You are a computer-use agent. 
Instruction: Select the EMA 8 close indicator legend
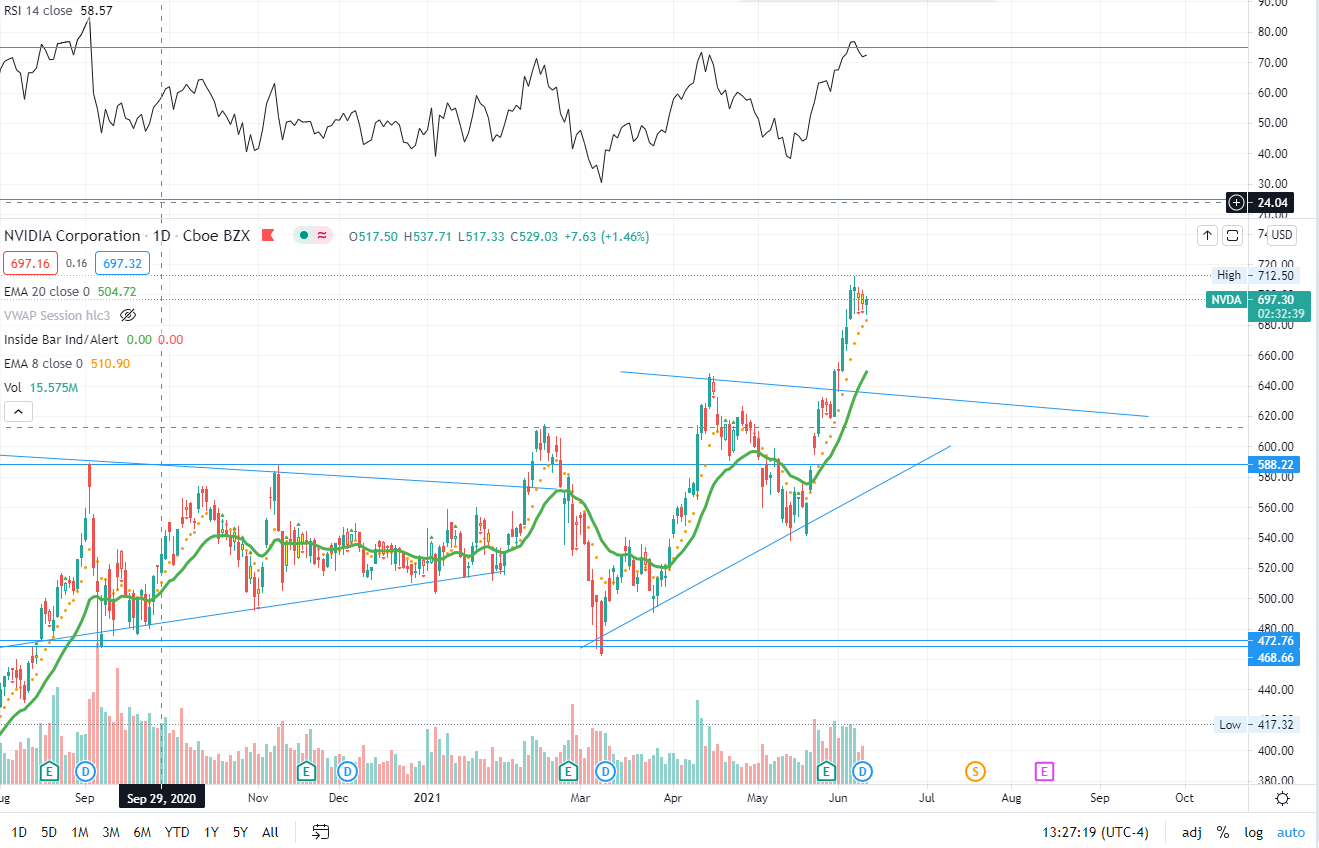click(66, 363)
